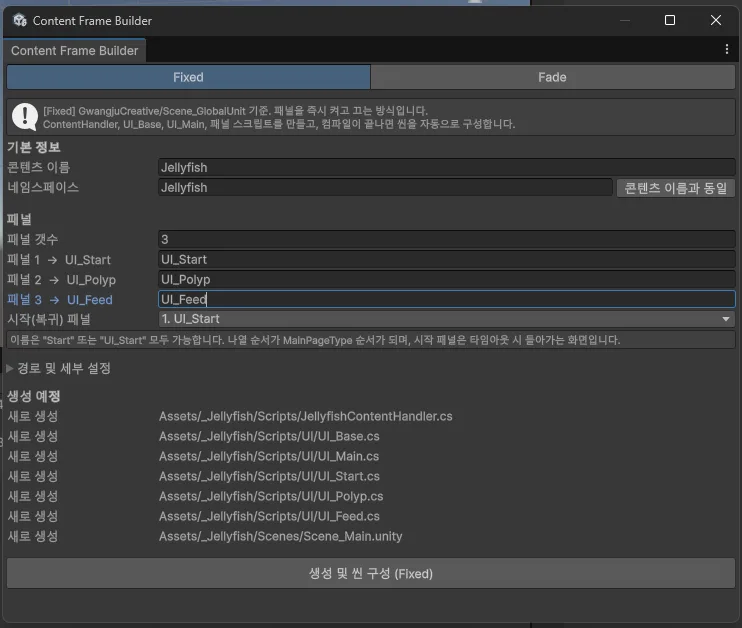
Task: Click the 패널 2 → UI_Polyp label
Action: [62, 280]
